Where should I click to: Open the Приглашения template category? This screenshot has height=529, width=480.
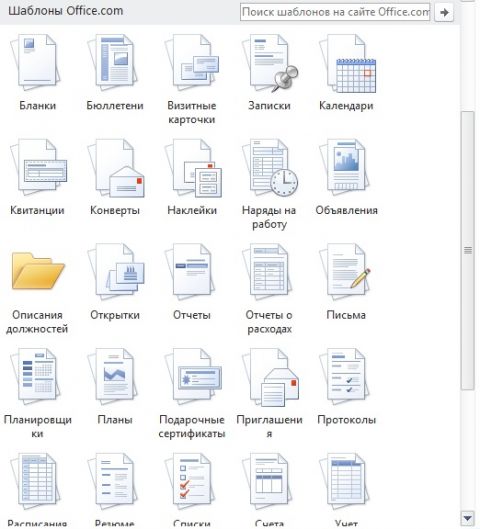[271, 377]
